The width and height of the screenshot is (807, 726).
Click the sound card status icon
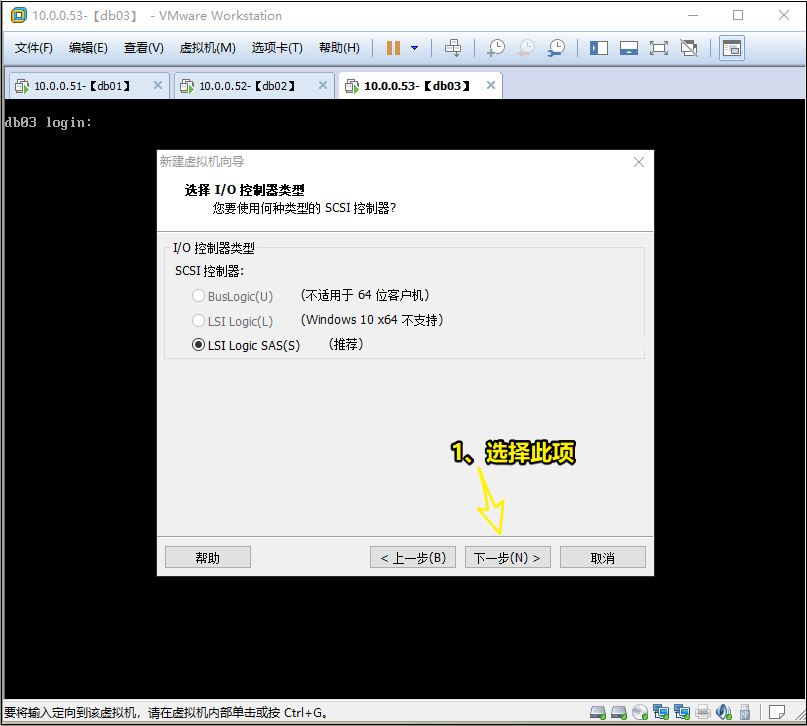click(x=724, y=713)
